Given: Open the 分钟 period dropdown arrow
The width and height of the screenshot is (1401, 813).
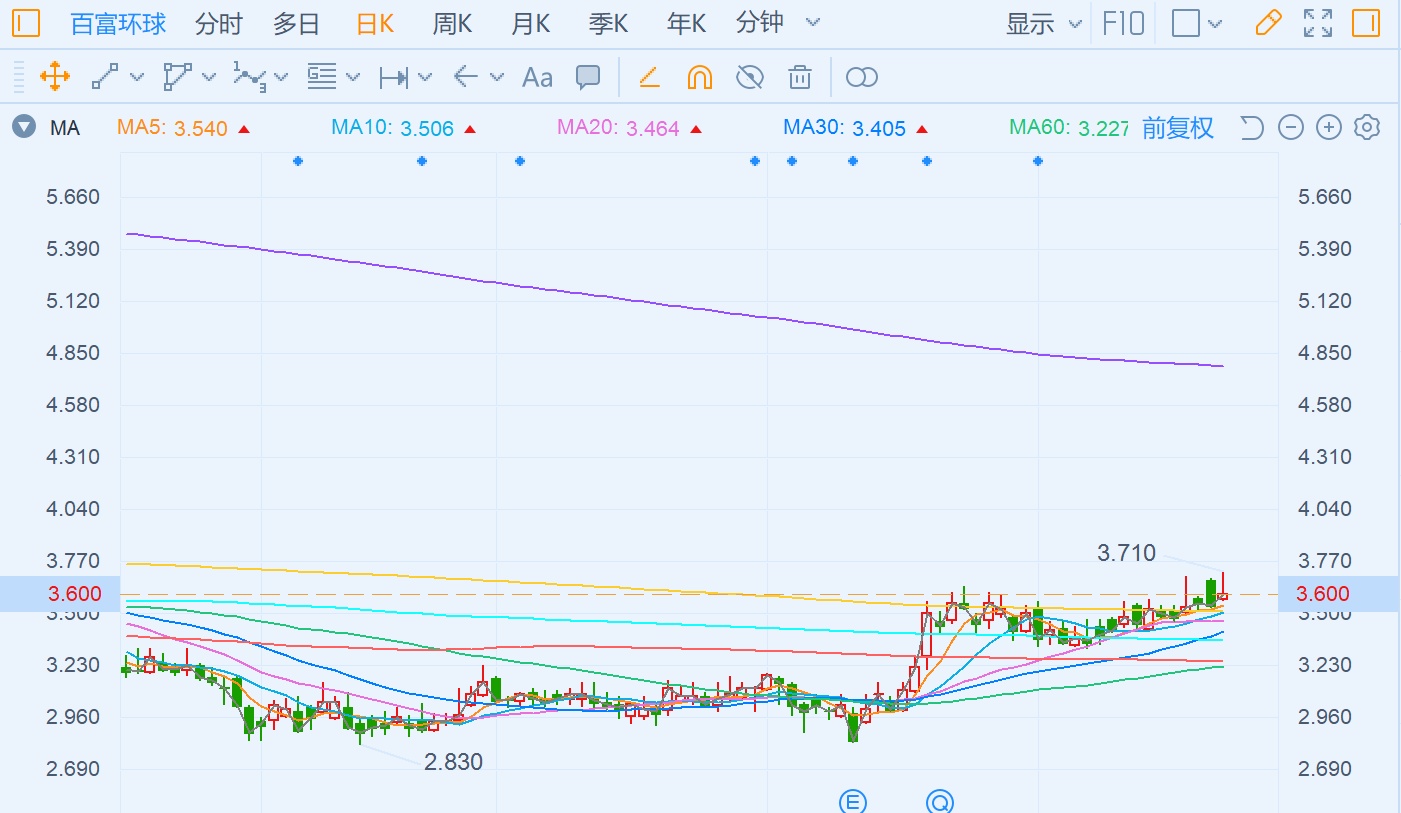Looking at the screenshot, I should click(x=813, y=23).
